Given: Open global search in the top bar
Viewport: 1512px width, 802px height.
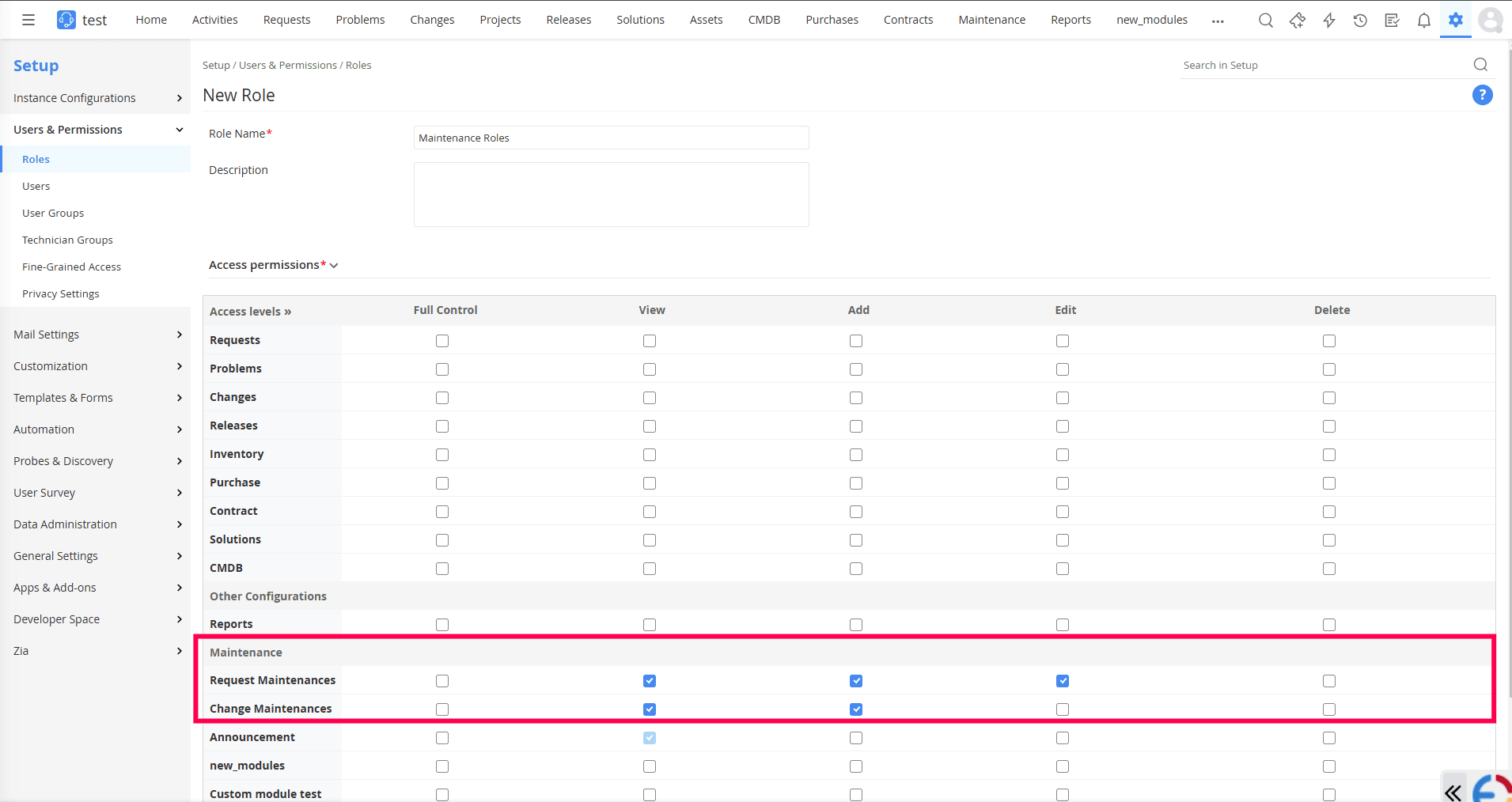Looking at the screenshot, I should pyautogui.click(x=1265, y=20).
